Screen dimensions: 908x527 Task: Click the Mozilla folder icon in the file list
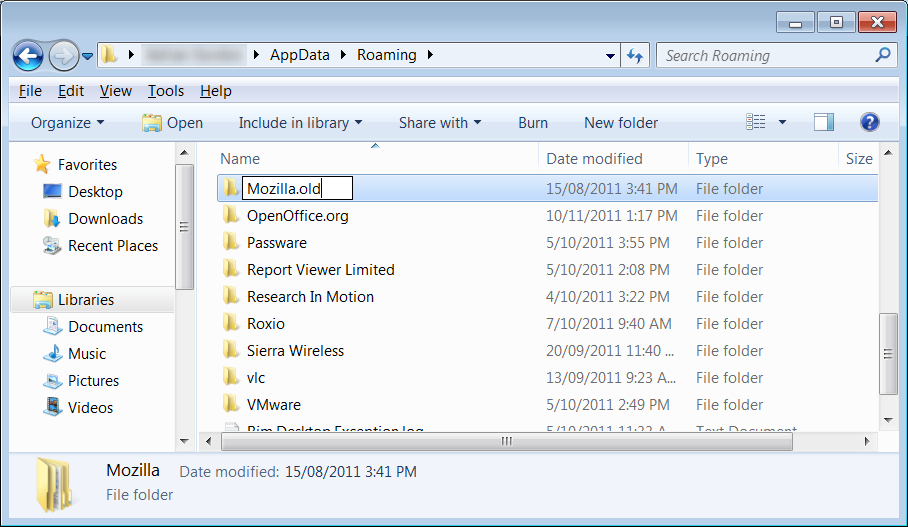230,189
